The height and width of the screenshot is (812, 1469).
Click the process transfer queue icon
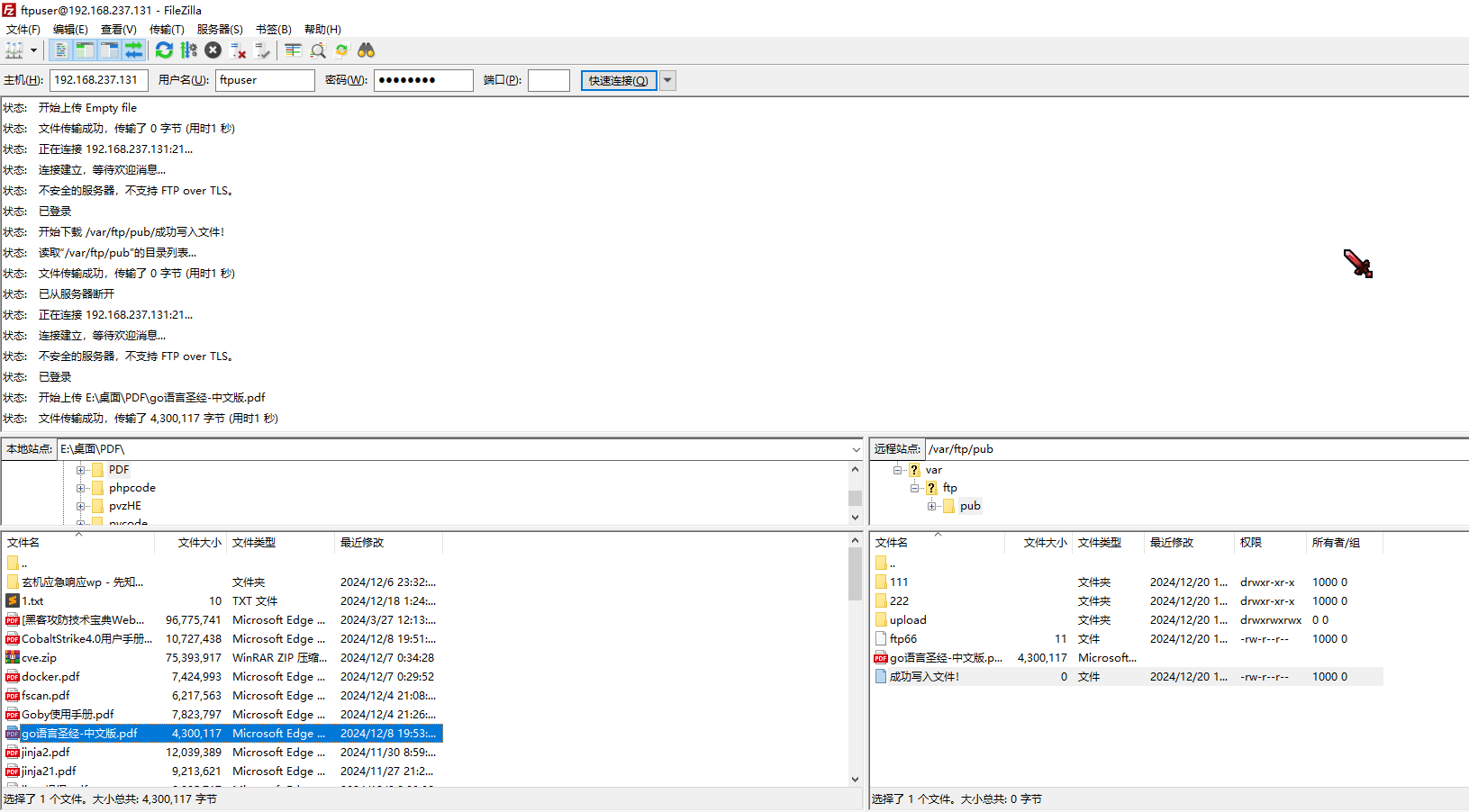point(188,50)
